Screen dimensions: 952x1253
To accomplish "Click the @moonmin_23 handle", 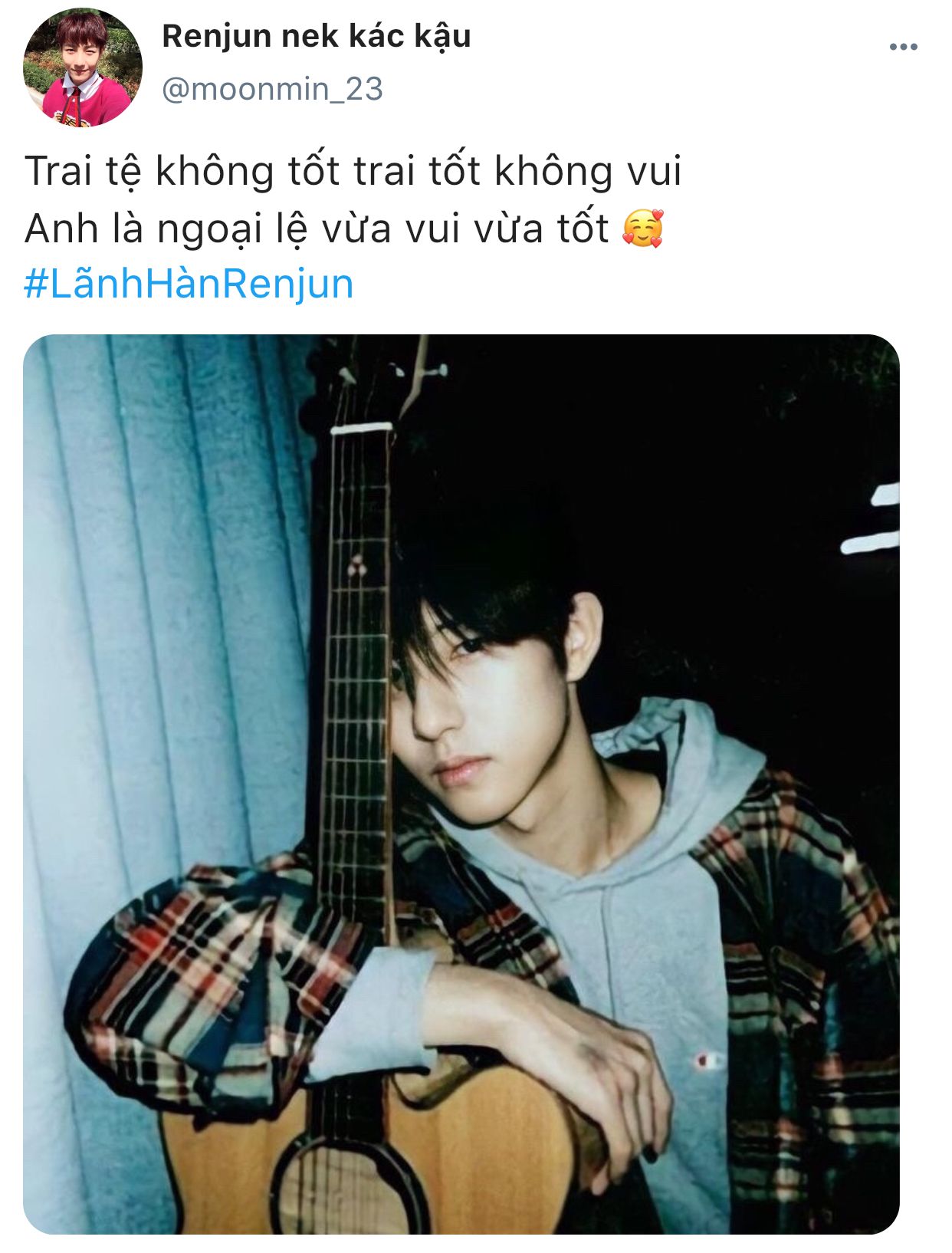I will [x=272, y=90].
